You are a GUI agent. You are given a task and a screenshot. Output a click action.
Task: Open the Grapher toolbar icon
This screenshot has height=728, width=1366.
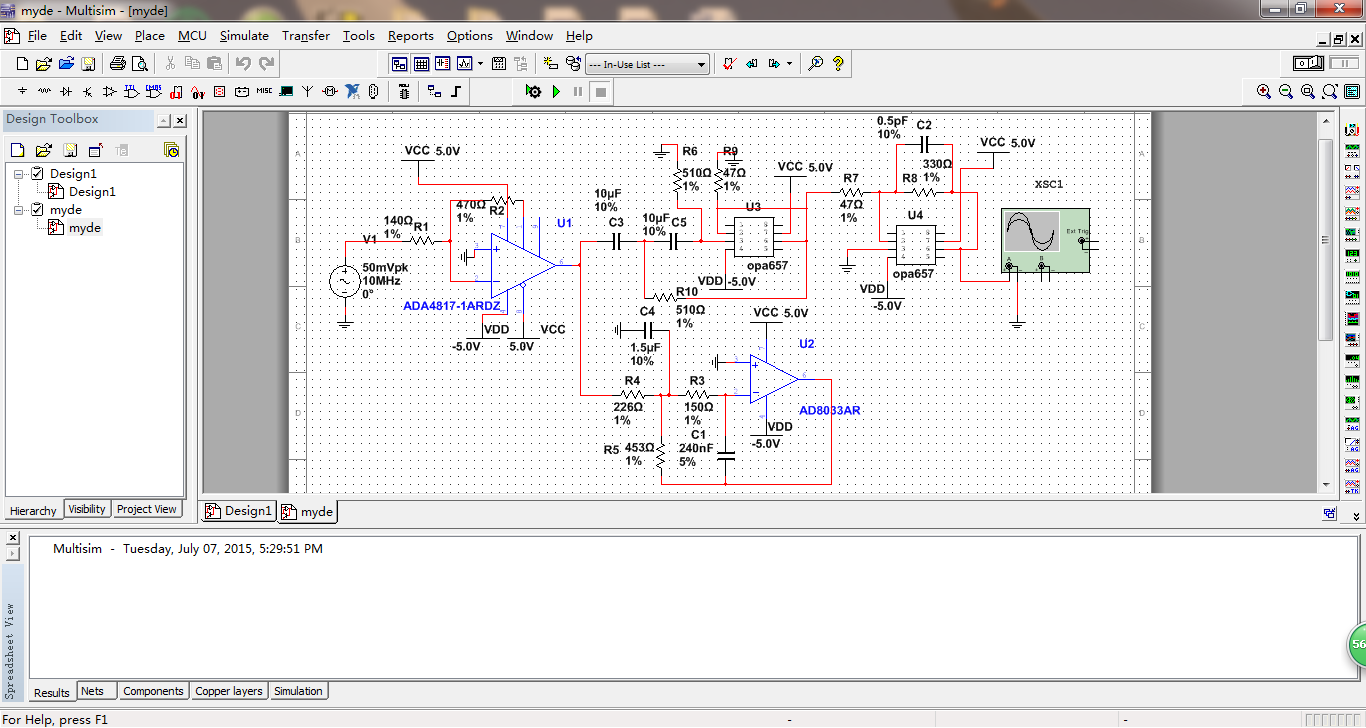(x=464, y=63)
